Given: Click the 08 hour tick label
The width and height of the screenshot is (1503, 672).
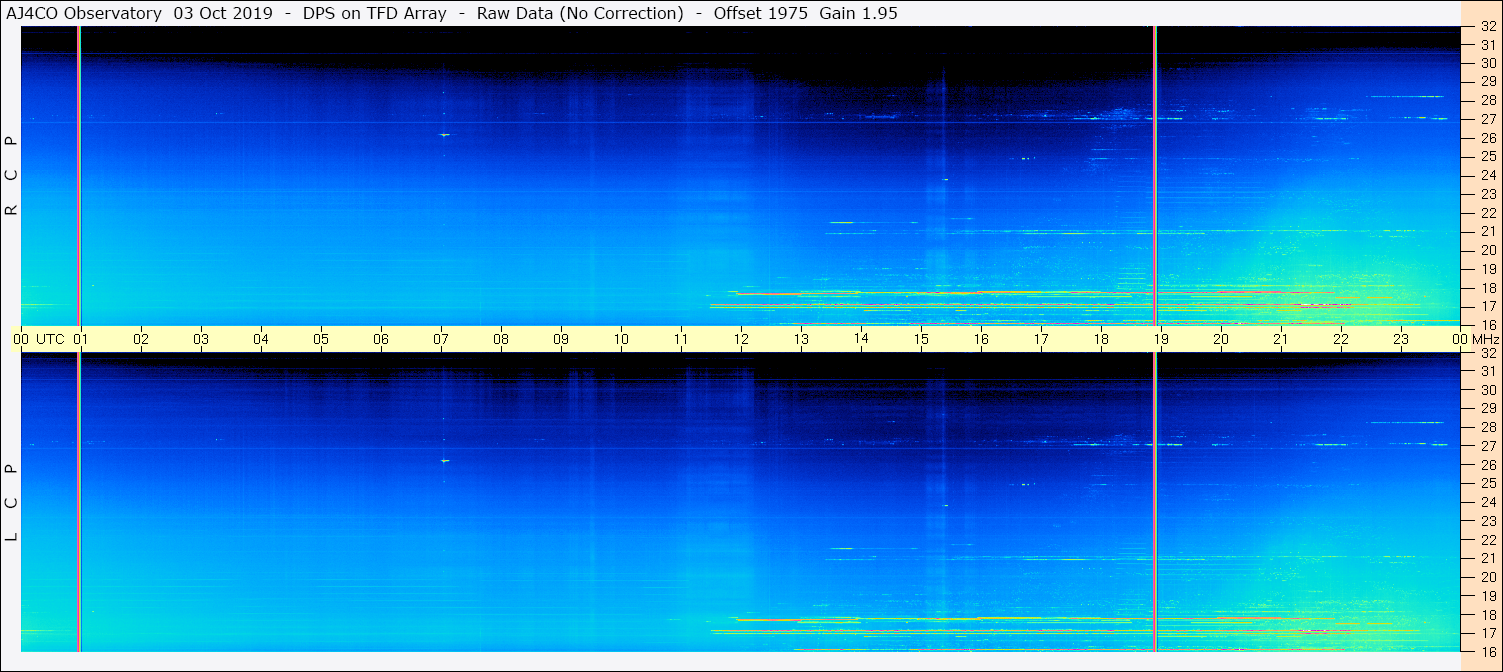Looking at the screenshot, I should coord(501,339).
